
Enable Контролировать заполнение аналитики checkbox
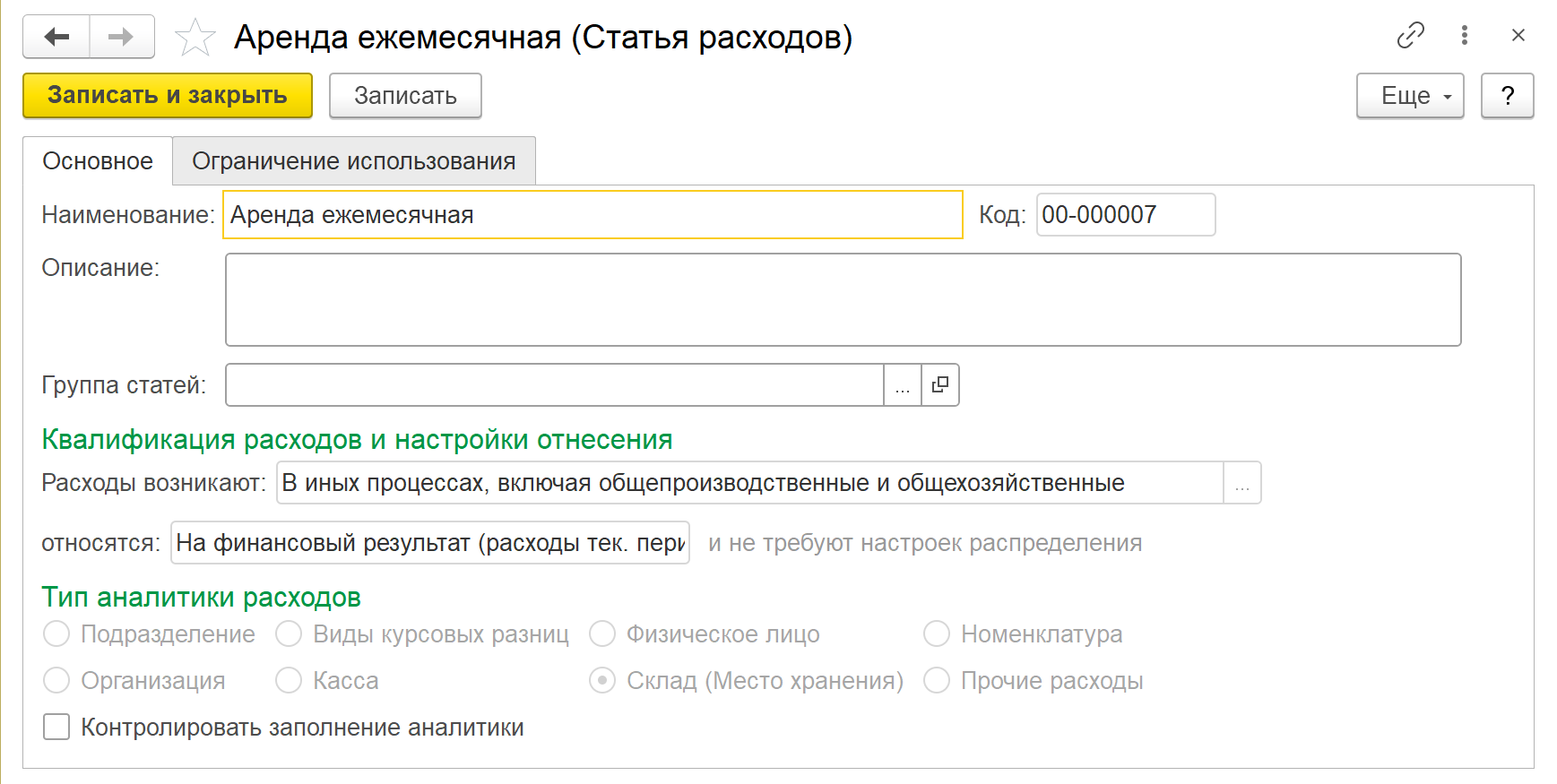56,727
